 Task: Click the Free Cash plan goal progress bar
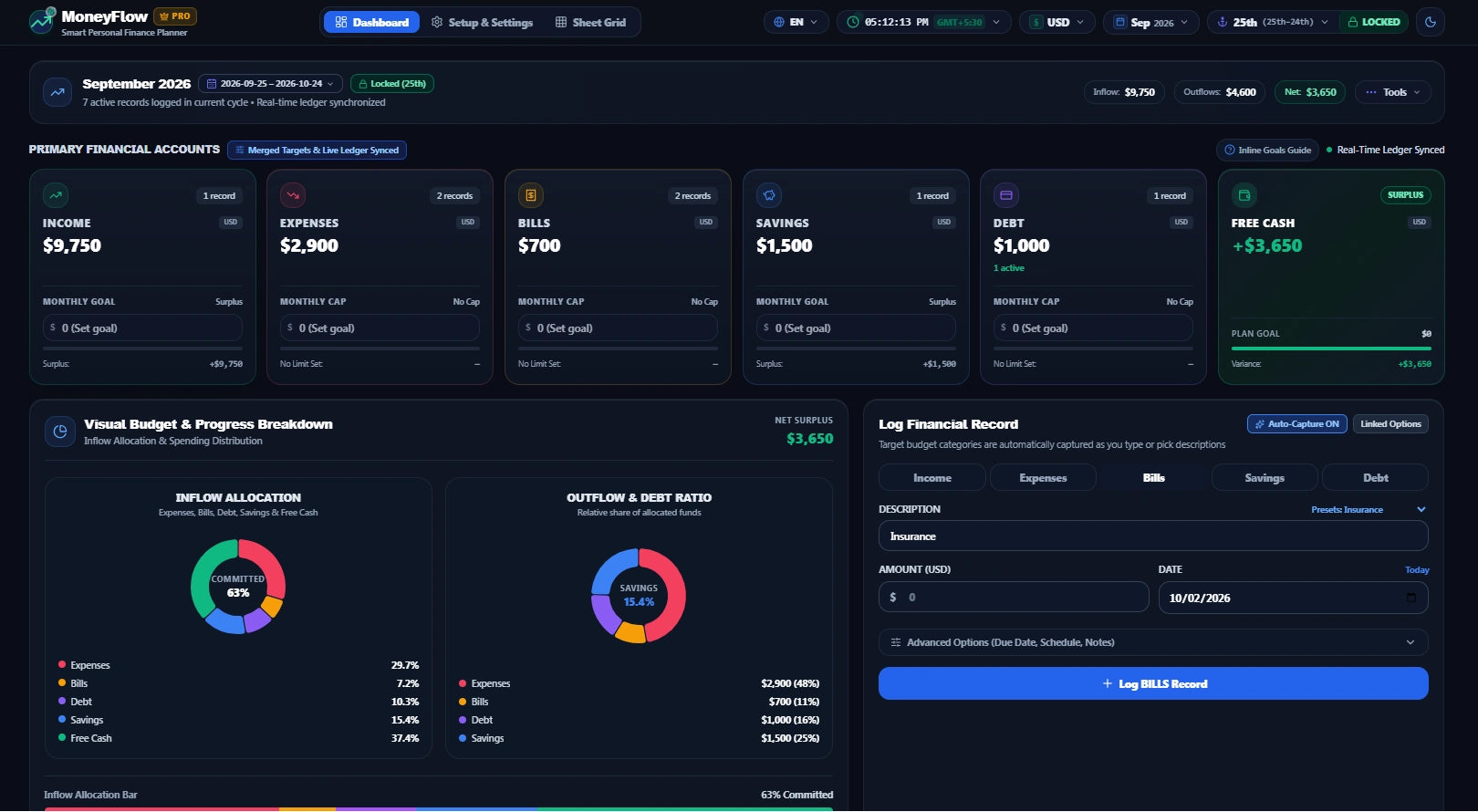(x=1331, y=349)
